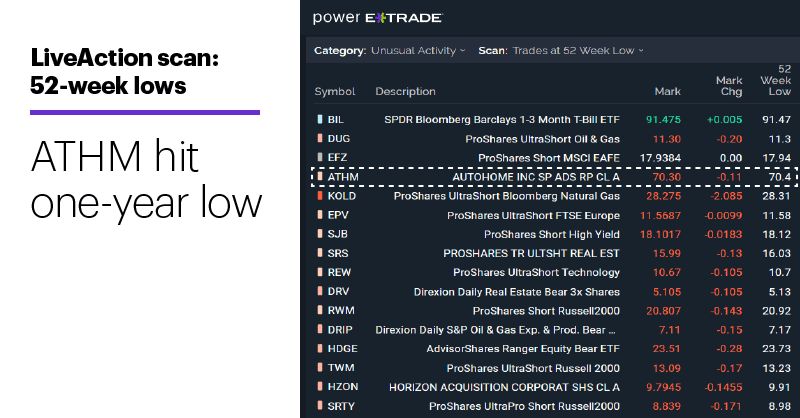The width and height of the screenshot is (800, 418).
Task: Click ProShares UltraShort Oil & Gas description
Action: pos(542,139)
